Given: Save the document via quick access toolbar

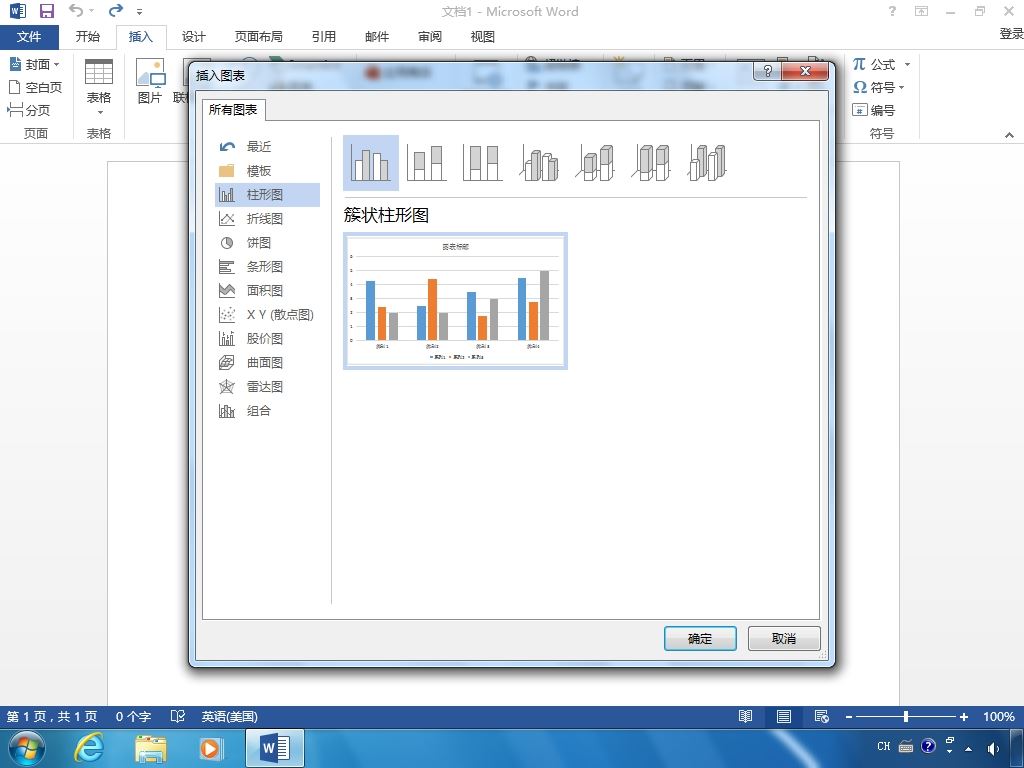Looking at the screenshot, I should (x=46, y=11).
